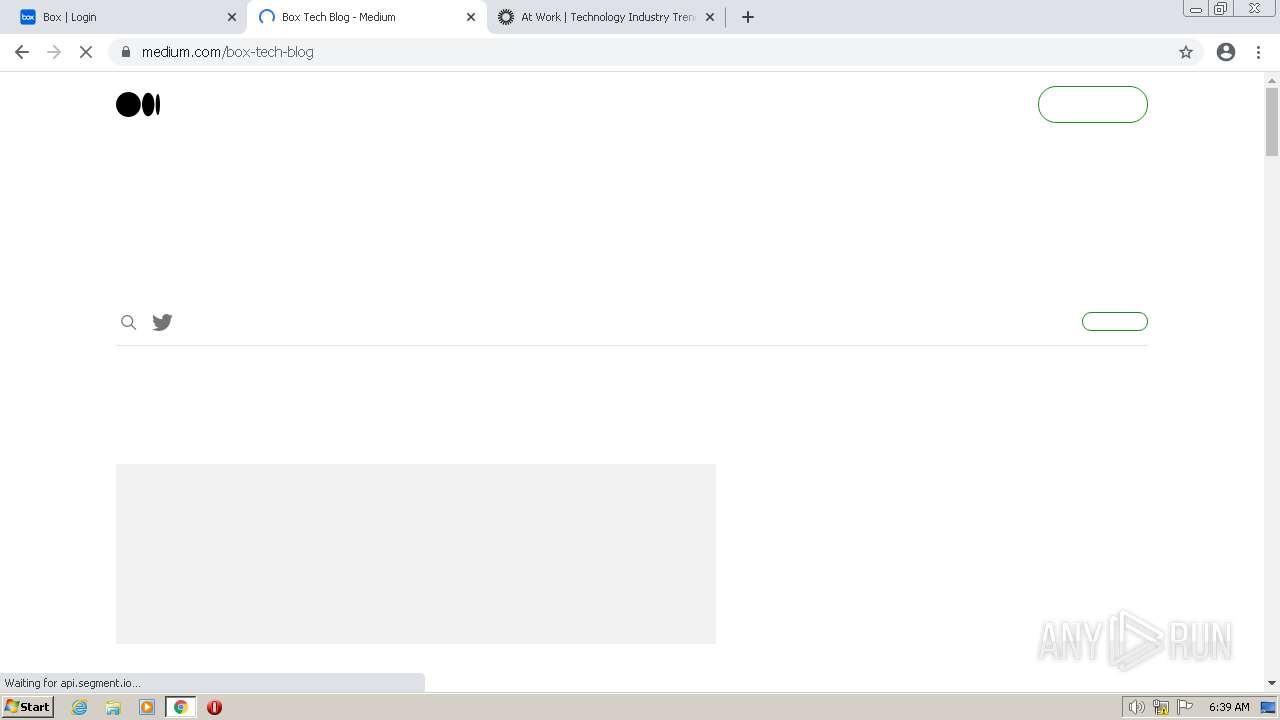Open the blog's Twitter bird icon
Image resolution: width=1280 pixels, height=720 pixels.
(162, 322)
